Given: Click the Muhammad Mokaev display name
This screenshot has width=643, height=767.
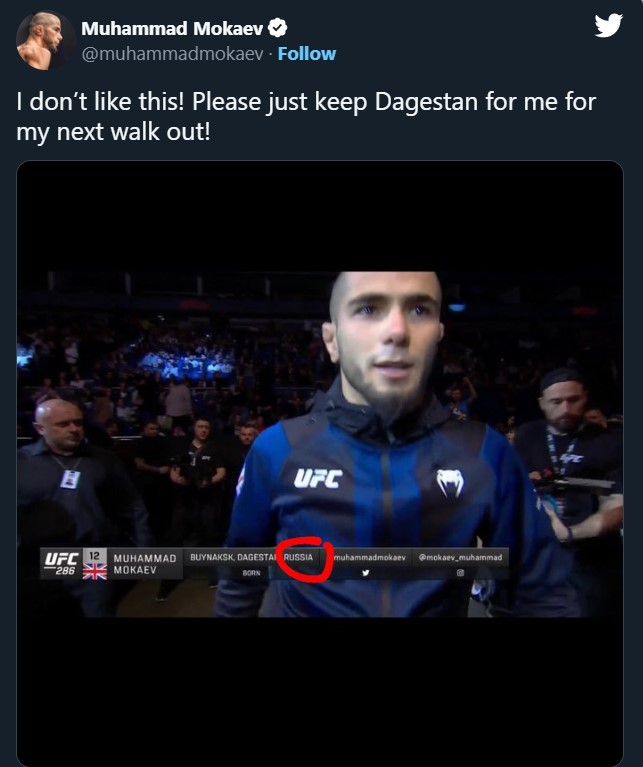Looking at the screenshot, I should tap(172, 28).
